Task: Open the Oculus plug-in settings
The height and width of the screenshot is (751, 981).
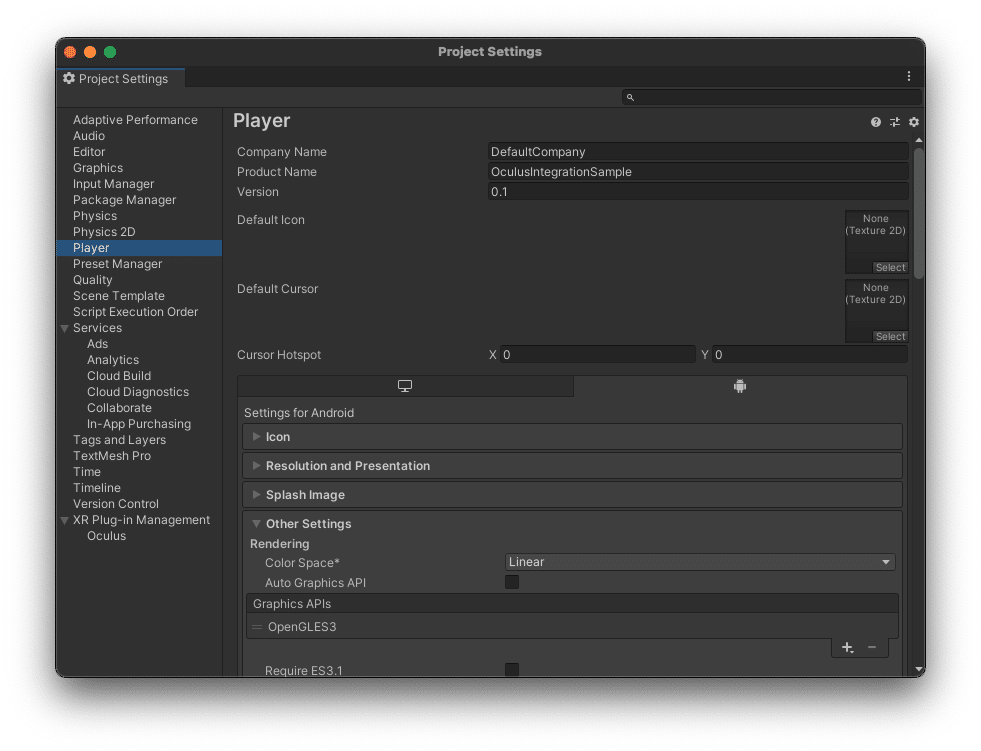Action: click(x=106, y=536)
